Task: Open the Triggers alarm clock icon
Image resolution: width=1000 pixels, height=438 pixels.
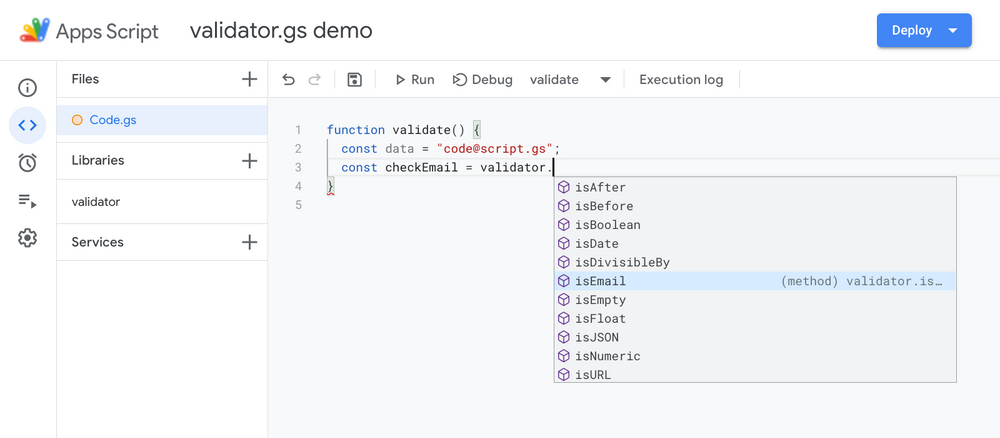Action: (x=28, y=163)
